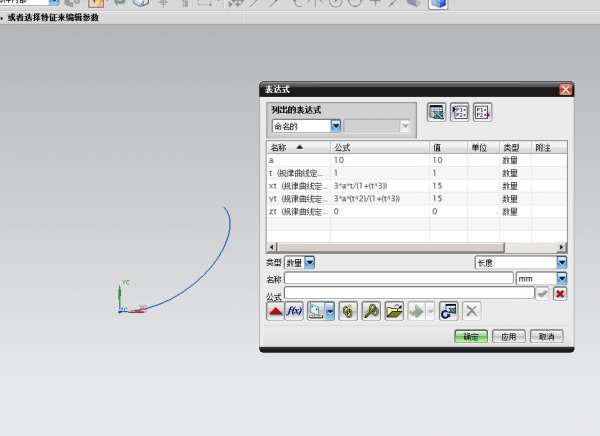
Task: Click the red X reject edit button
Action: [560, 294]
